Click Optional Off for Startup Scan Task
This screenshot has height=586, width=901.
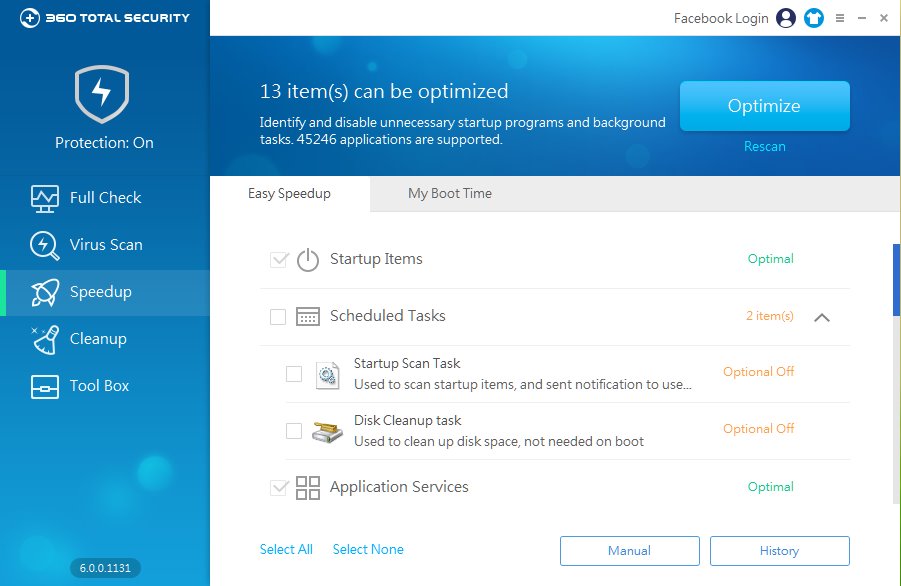[758, 372]
